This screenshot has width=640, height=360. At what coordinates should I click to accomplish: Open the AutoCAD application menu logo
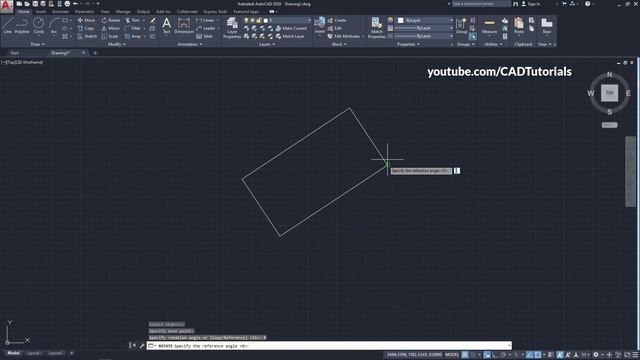pos(6,6)
